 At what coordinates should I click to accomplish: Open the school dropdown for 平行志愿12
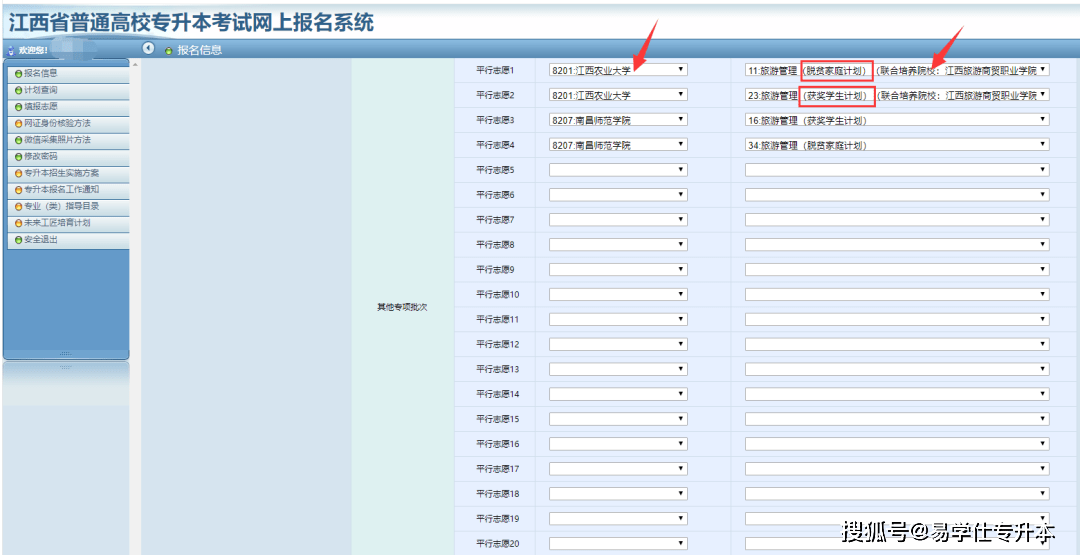coord(618,344)
